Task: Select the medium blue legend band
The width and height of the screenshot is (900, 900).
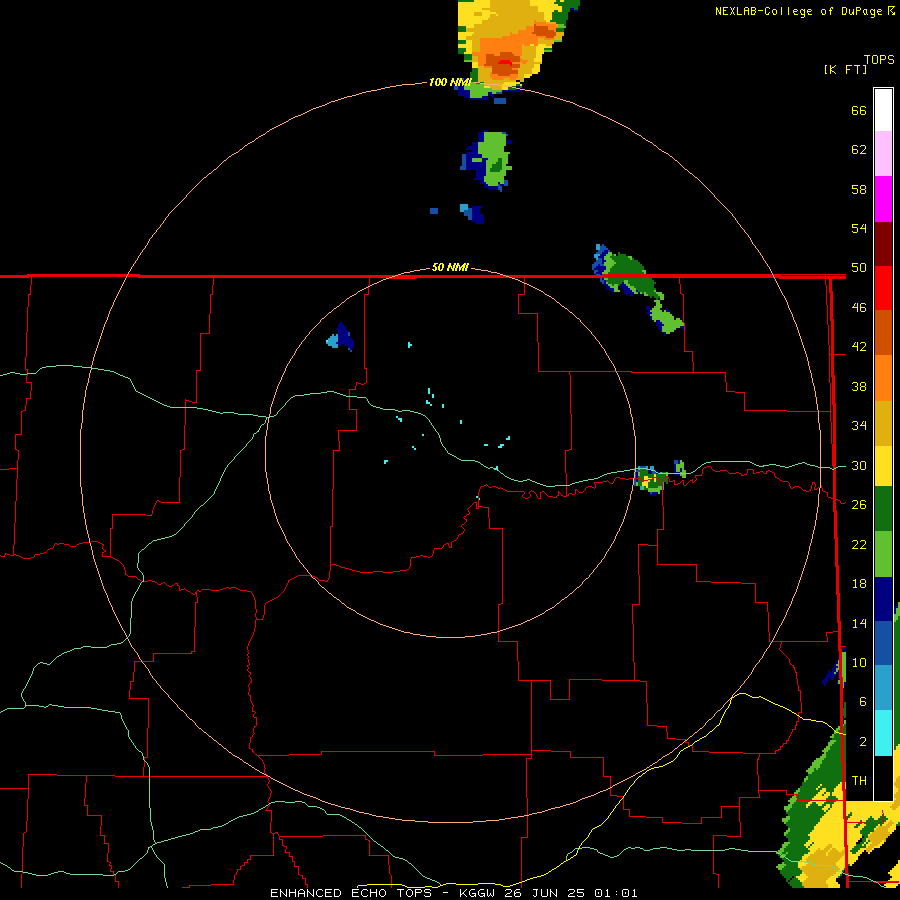Action: point(883,643)
